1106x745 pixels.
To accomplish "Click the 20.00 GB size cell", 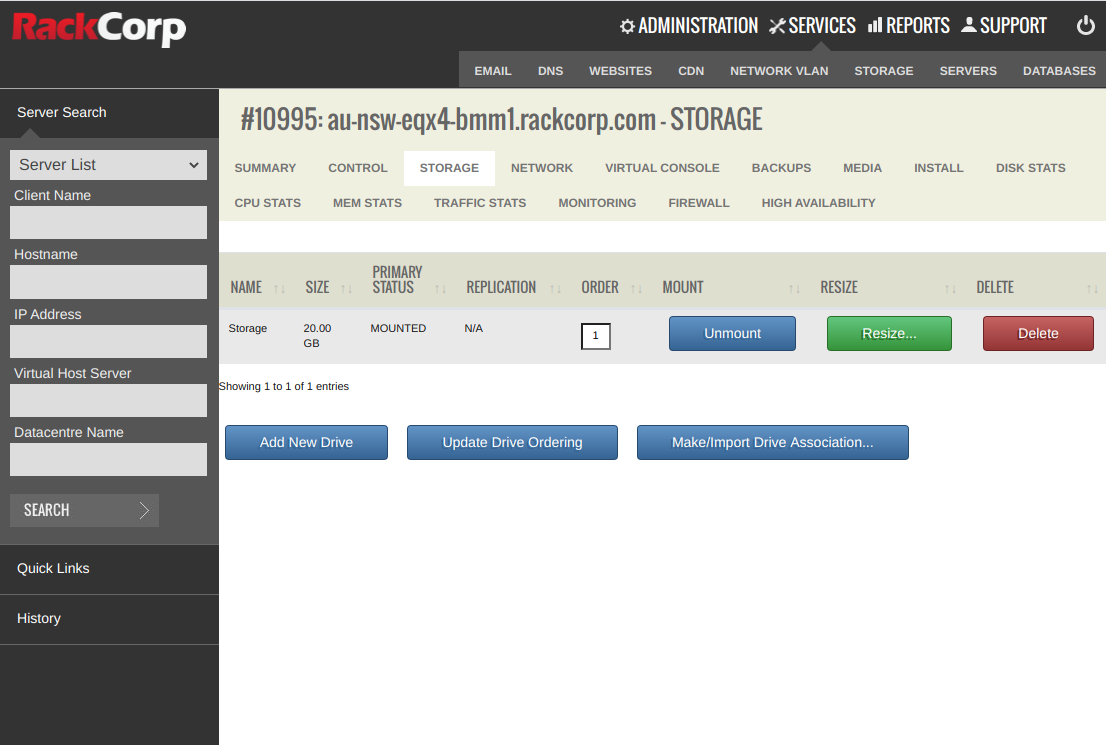I will coord(317,336).
